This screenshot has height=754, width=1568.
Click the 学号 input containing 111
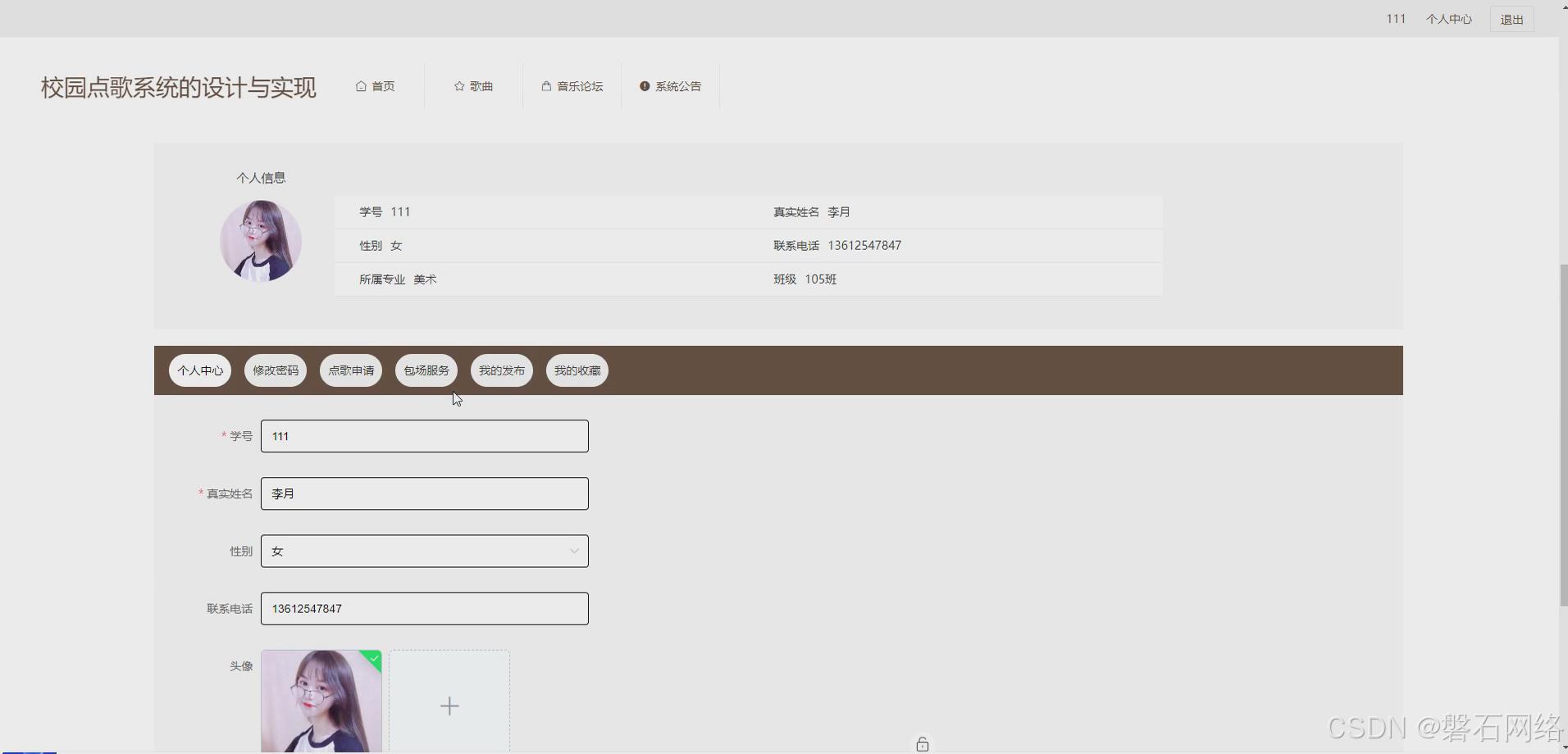coord(424,435)
